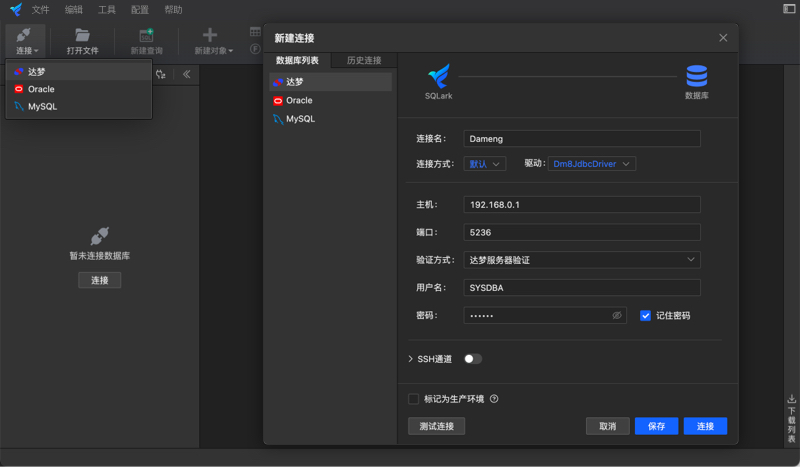Click the 测试连接 button
The height and width of the screenshot is (467, 800).
[x=436, y=426]
